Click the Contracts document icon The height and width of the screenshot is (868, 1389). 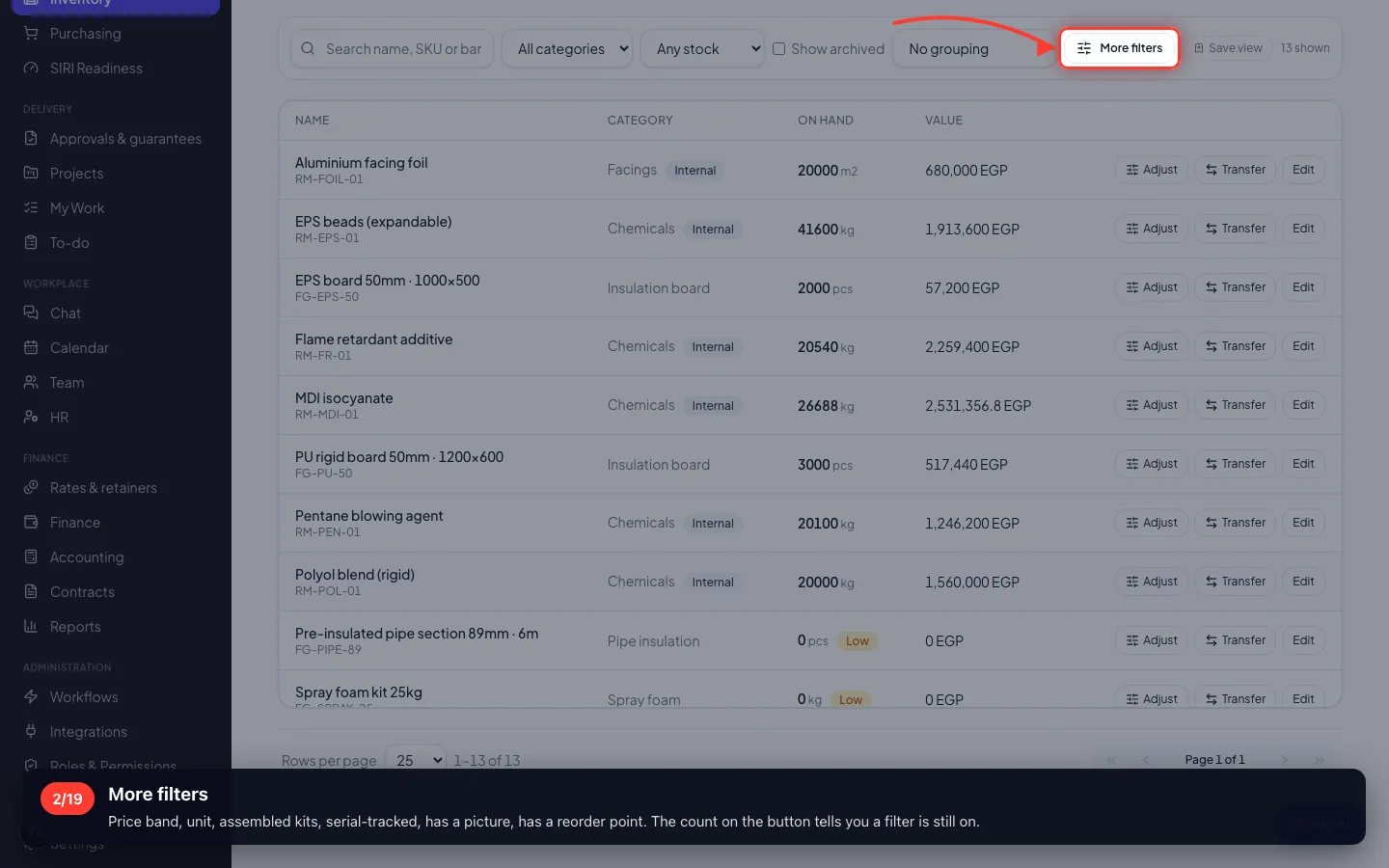[31, 592]
